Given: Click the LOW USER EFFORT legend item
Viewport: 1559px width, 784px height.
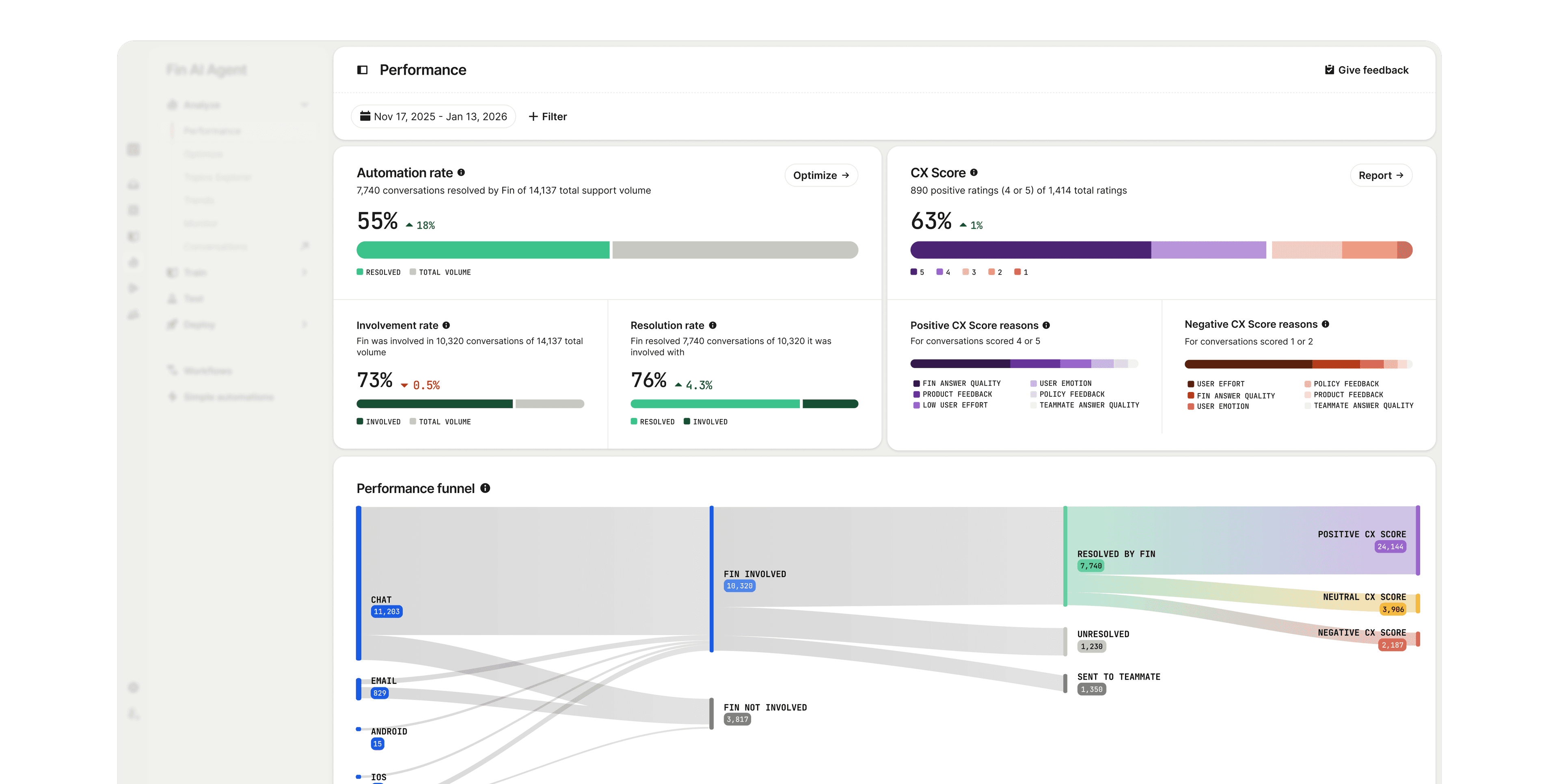Looking at the screenshot, I should click(x=950, y=405).
